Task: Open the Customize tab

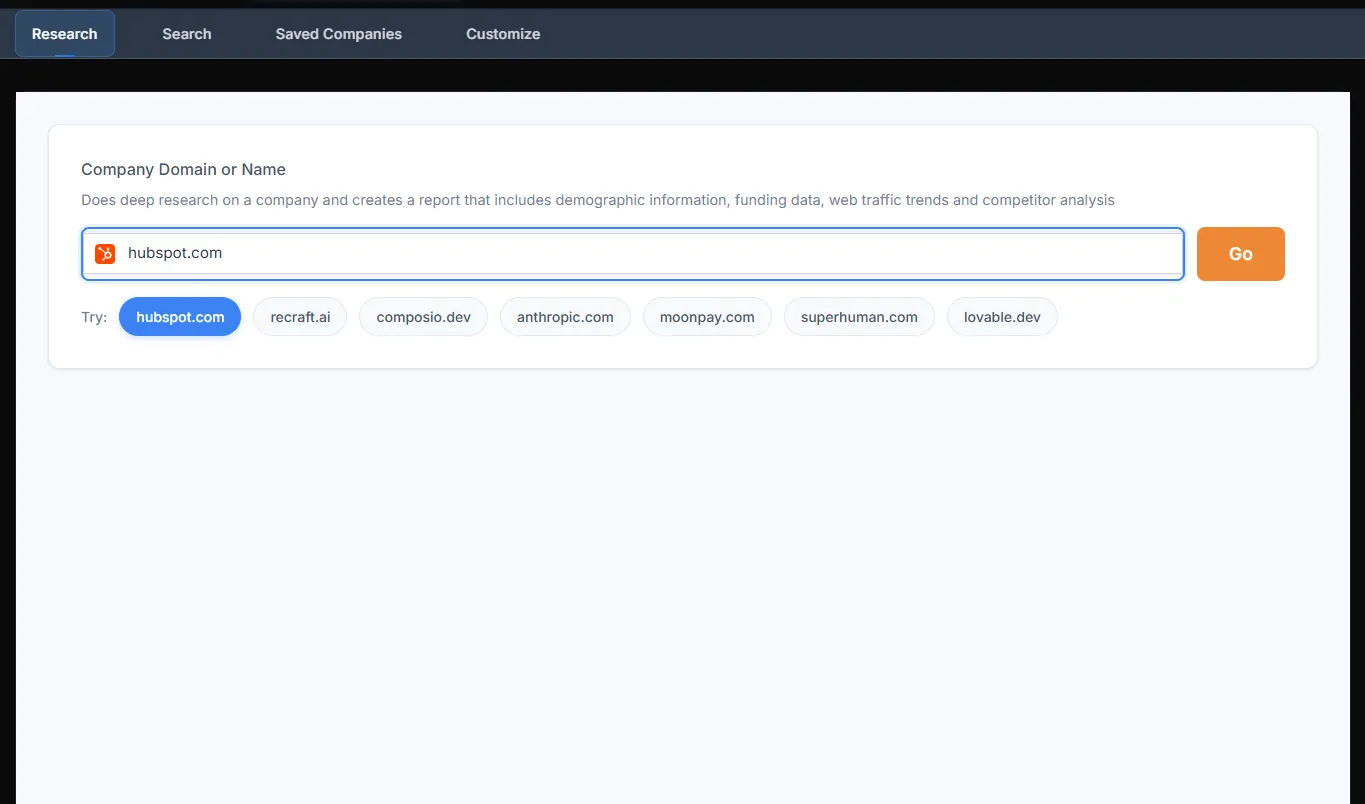Action: (503, 34)
